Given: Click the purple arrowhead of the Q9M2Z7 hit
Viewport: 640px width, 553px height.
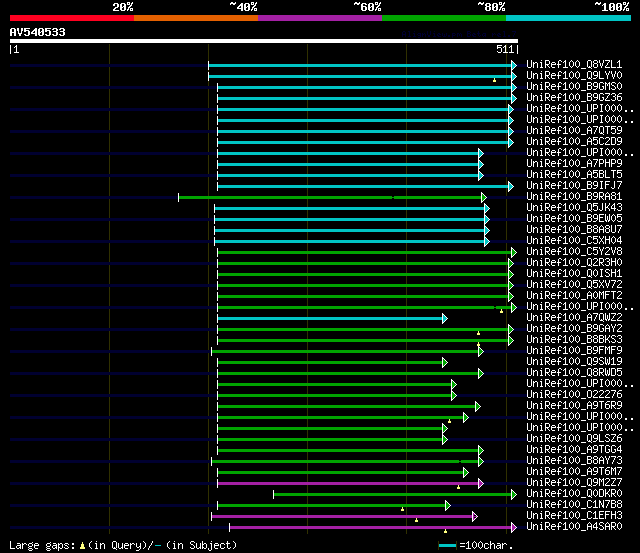Looking at the screenshot, I should pyautogui.click(x=481, y=484).
